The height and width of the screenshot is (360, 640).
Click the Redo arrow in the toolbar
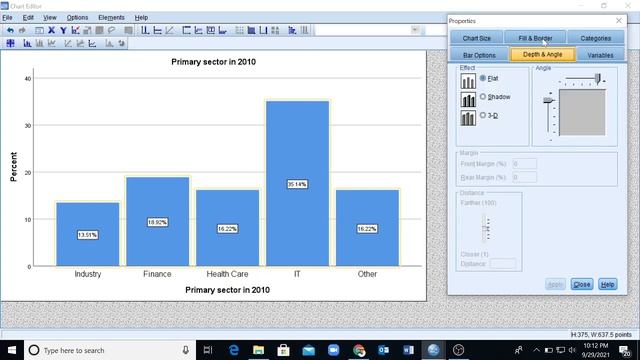pos(22,30)
